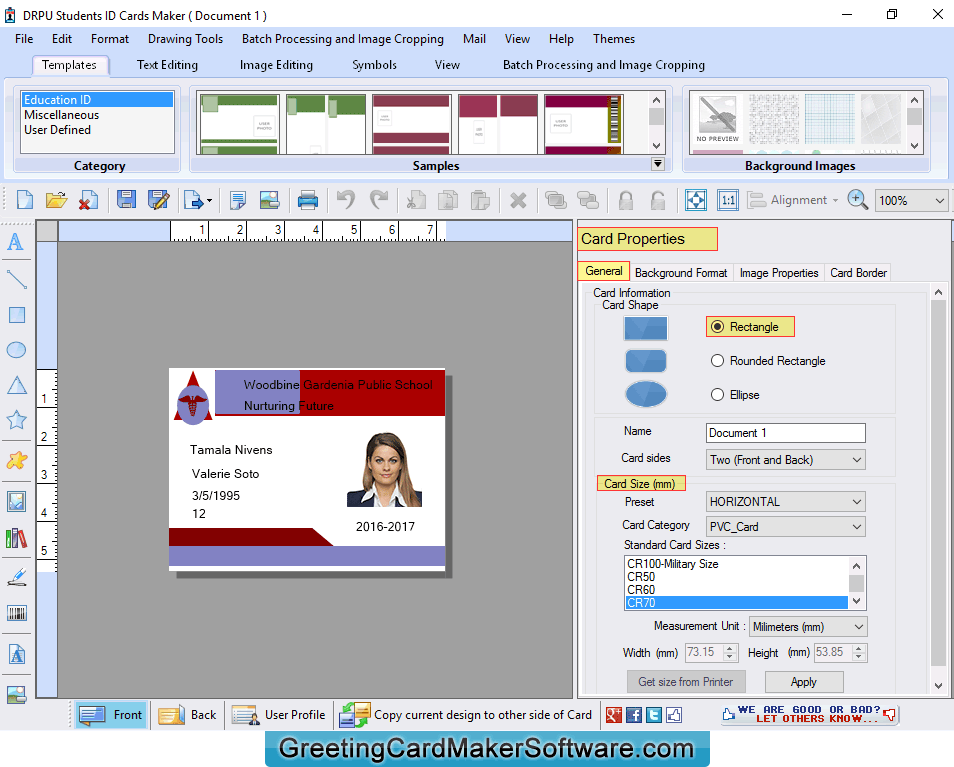Click the Apply button

[804, 682]
